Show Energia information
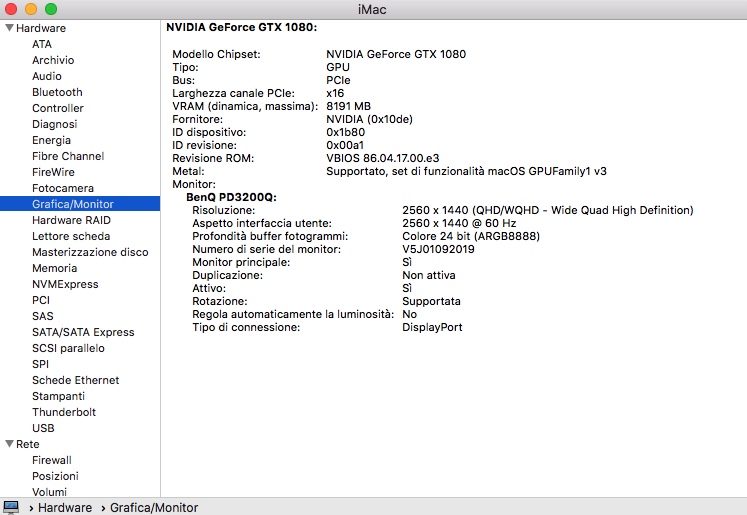Screen dimensions: 747x515 coord(51,140)
